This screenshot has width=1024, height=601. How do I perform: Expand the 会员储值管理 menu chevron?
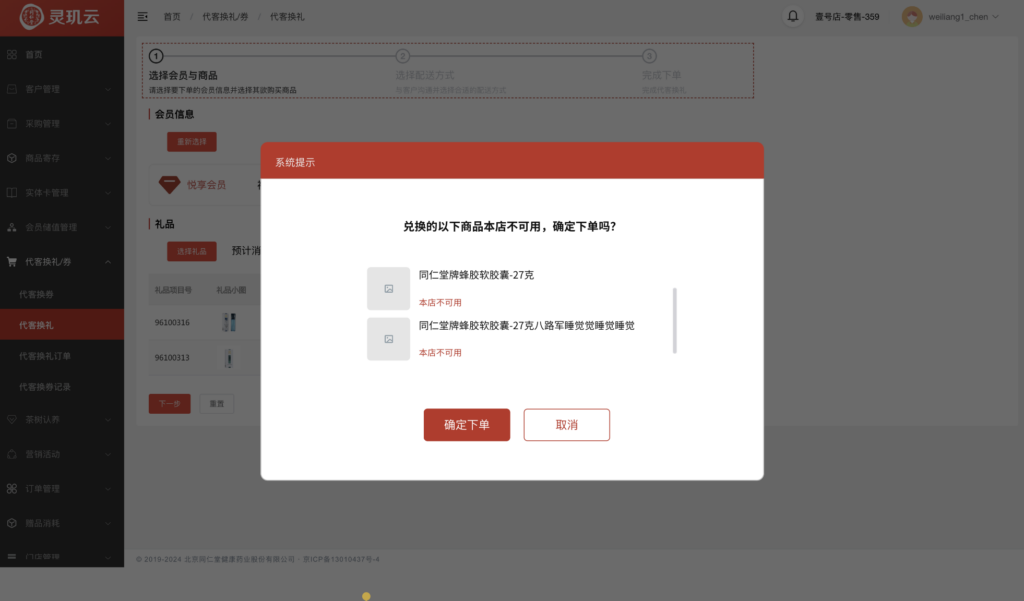(x=108, y=228)
